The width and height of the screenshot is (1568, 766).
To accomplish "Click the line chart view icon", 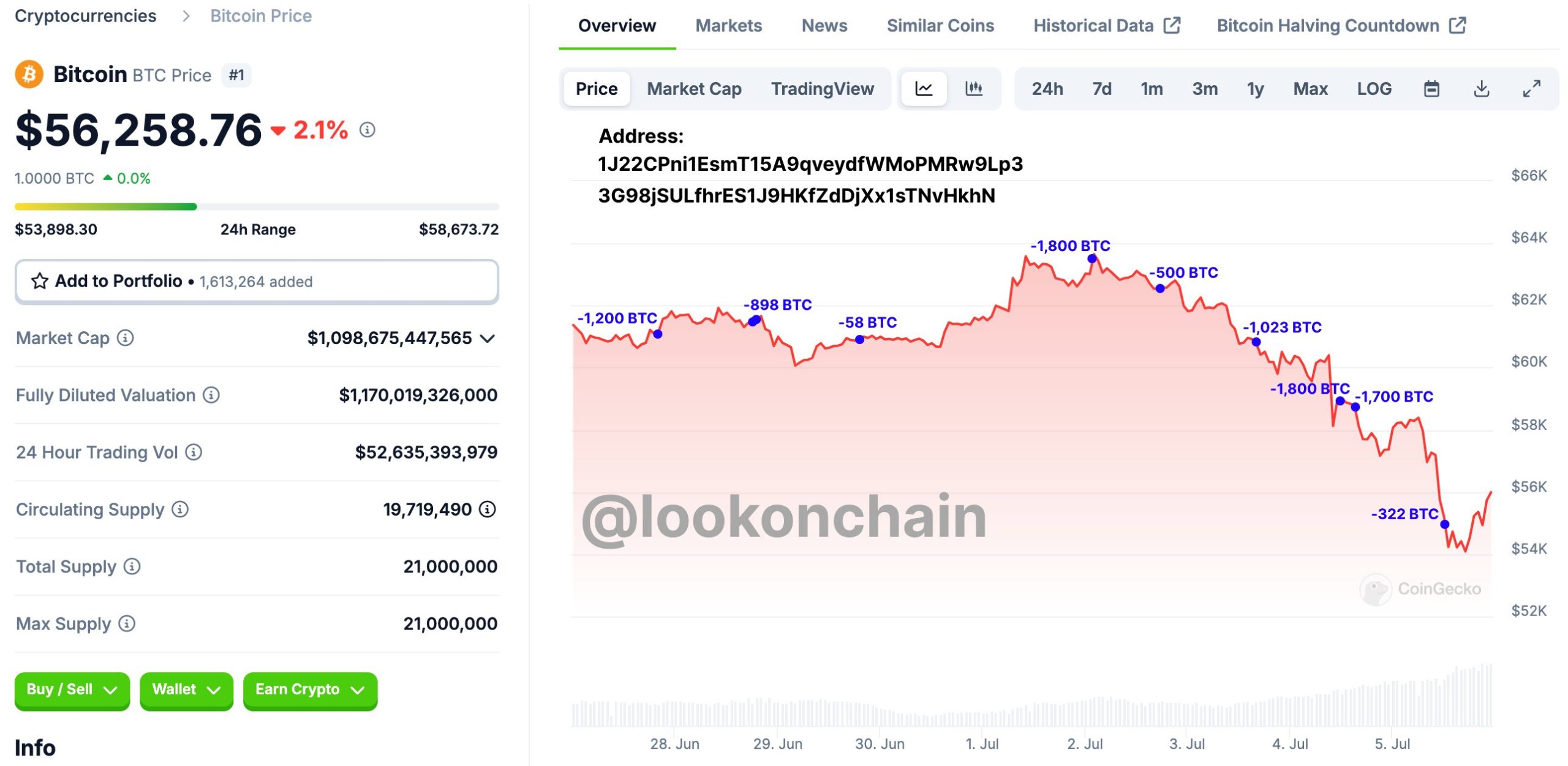I will pyautogui.click(x=923, y=89).
